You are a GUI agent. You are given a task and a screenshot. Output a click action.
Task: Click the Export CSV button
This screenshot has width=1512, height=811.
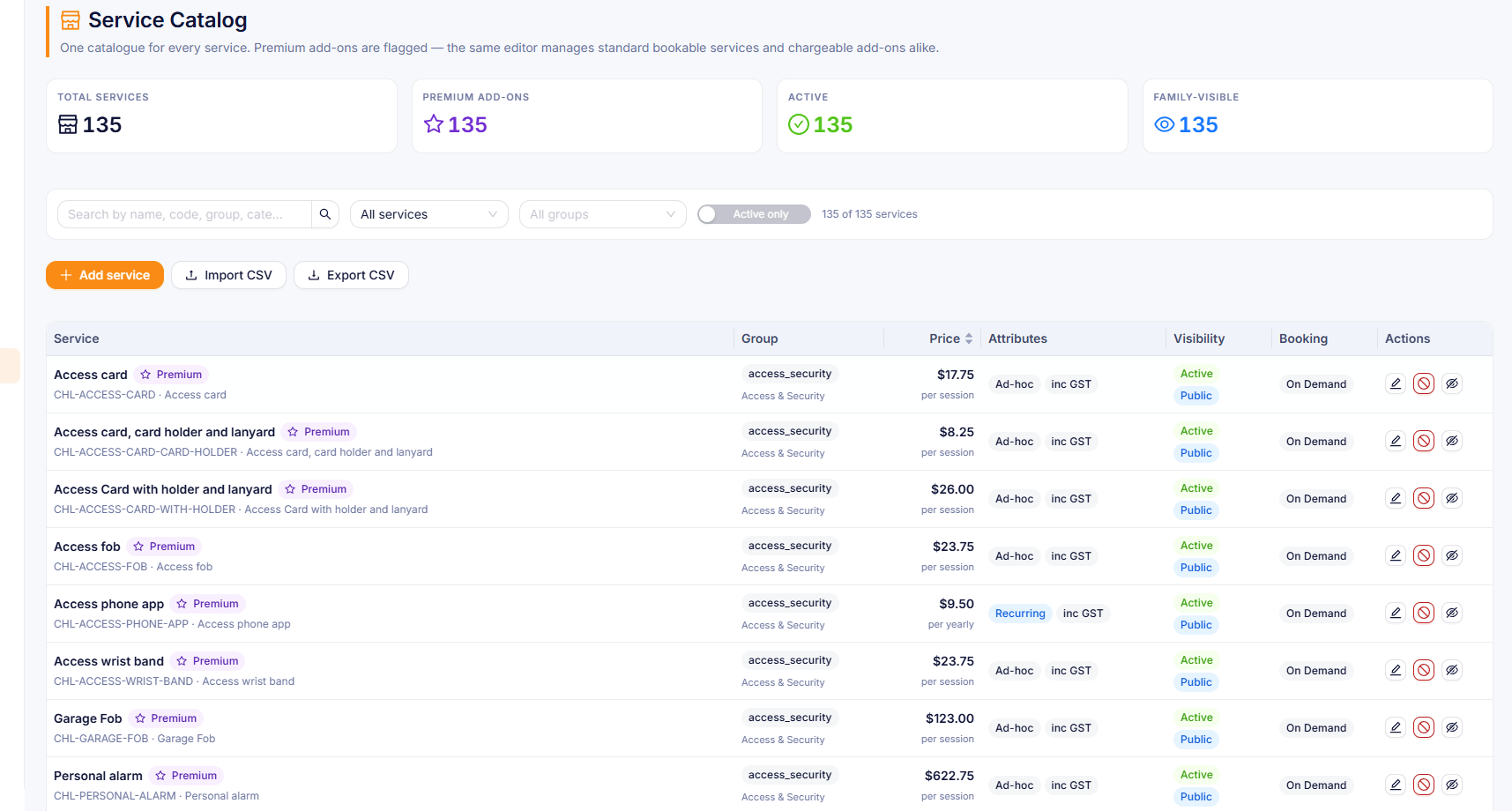click(351, 275)
